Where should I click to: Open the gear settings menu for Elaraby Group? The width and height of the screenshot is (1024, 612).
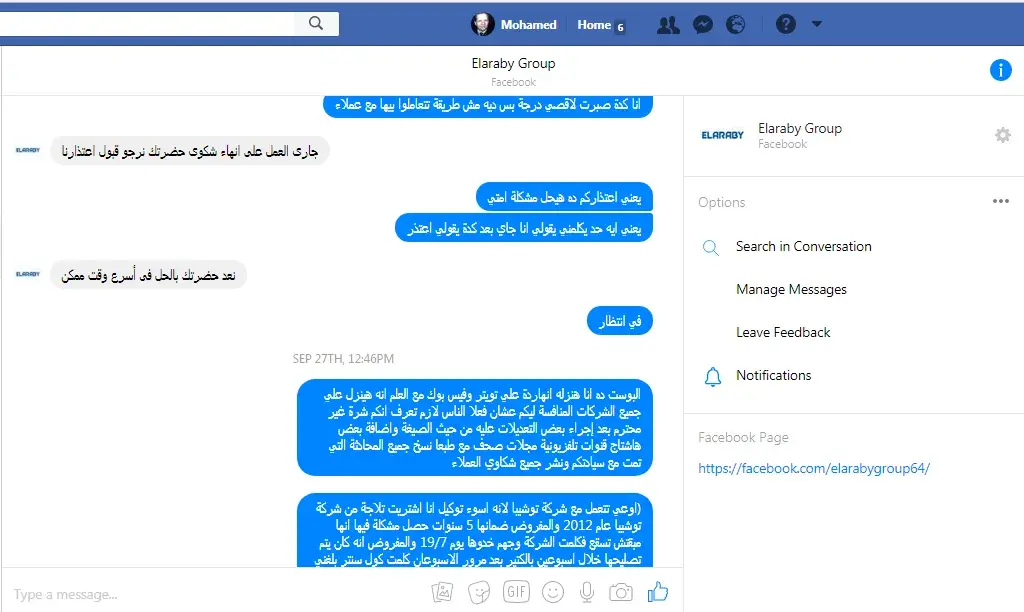tap(1002, 135)
